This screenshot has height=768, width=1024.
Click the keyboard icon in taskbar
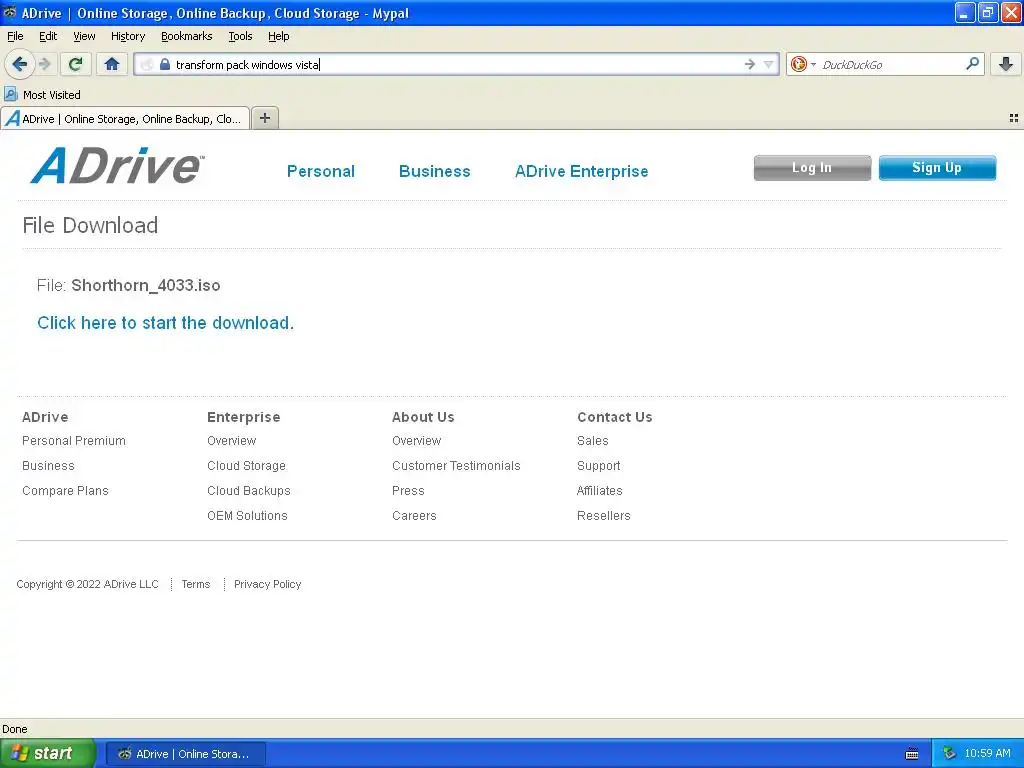912,754
